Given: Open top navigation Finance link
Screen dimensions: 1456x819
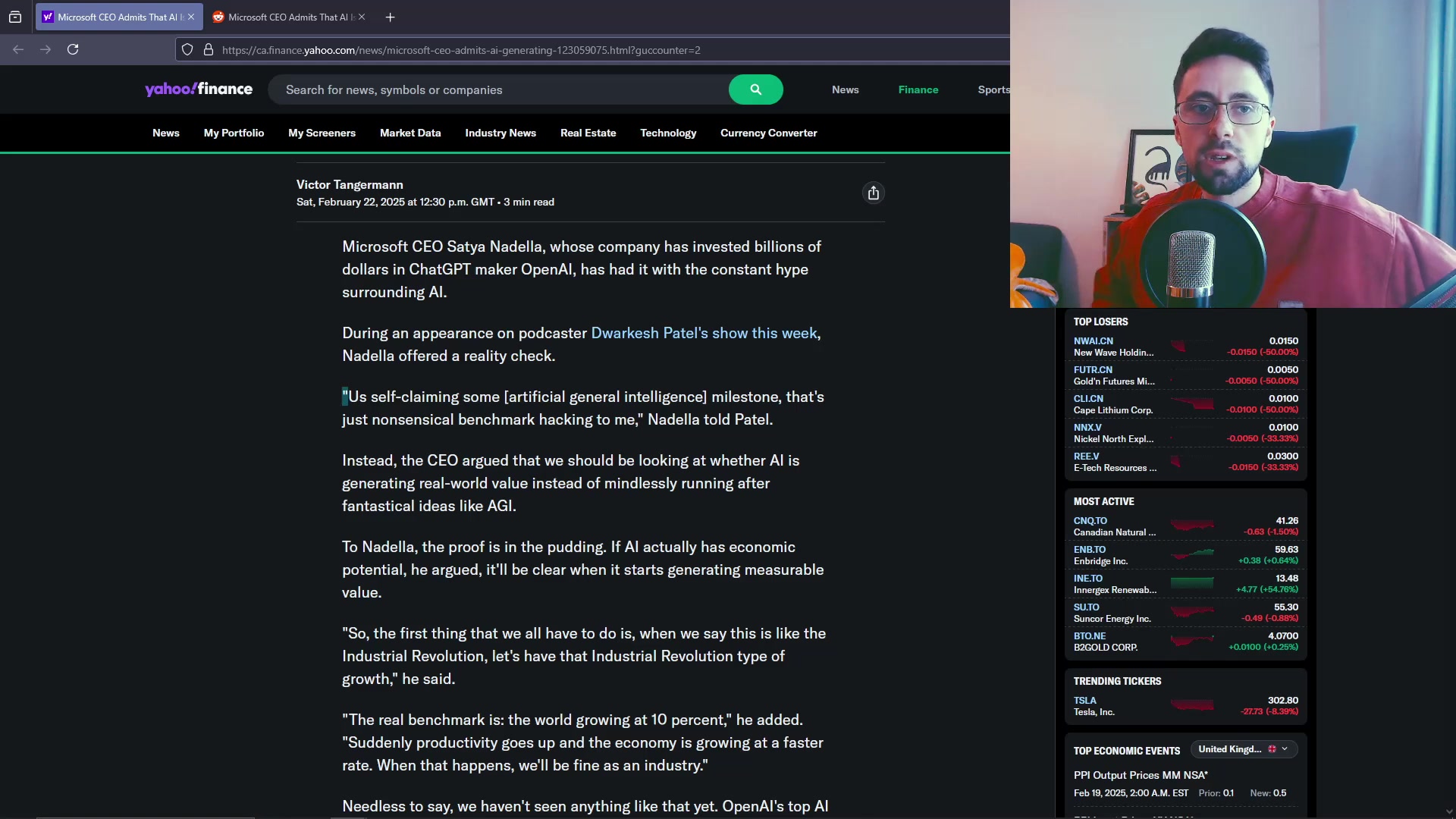Looking at the screenshot, I should click(918, 89).
